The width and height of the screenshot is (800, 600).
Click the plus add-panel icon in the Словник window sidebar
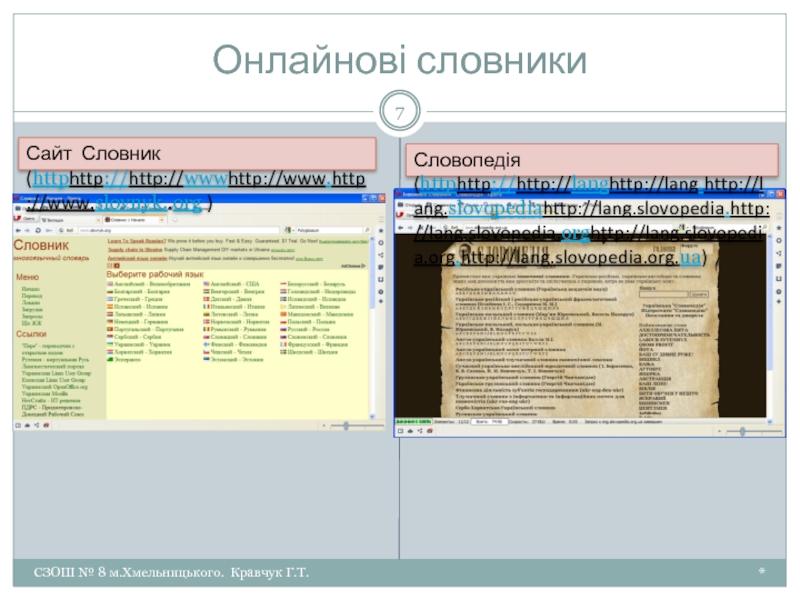pos(381,302)
